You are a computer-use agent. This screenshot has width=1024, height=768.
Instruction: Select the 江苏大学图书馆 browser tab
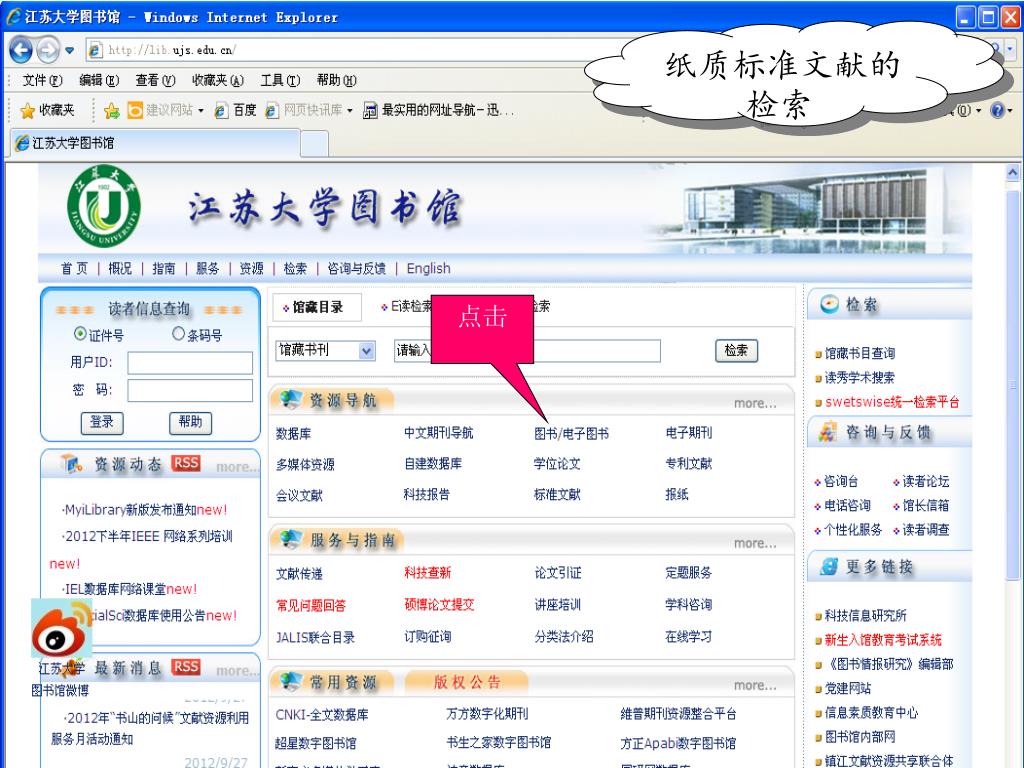[153, 143]
